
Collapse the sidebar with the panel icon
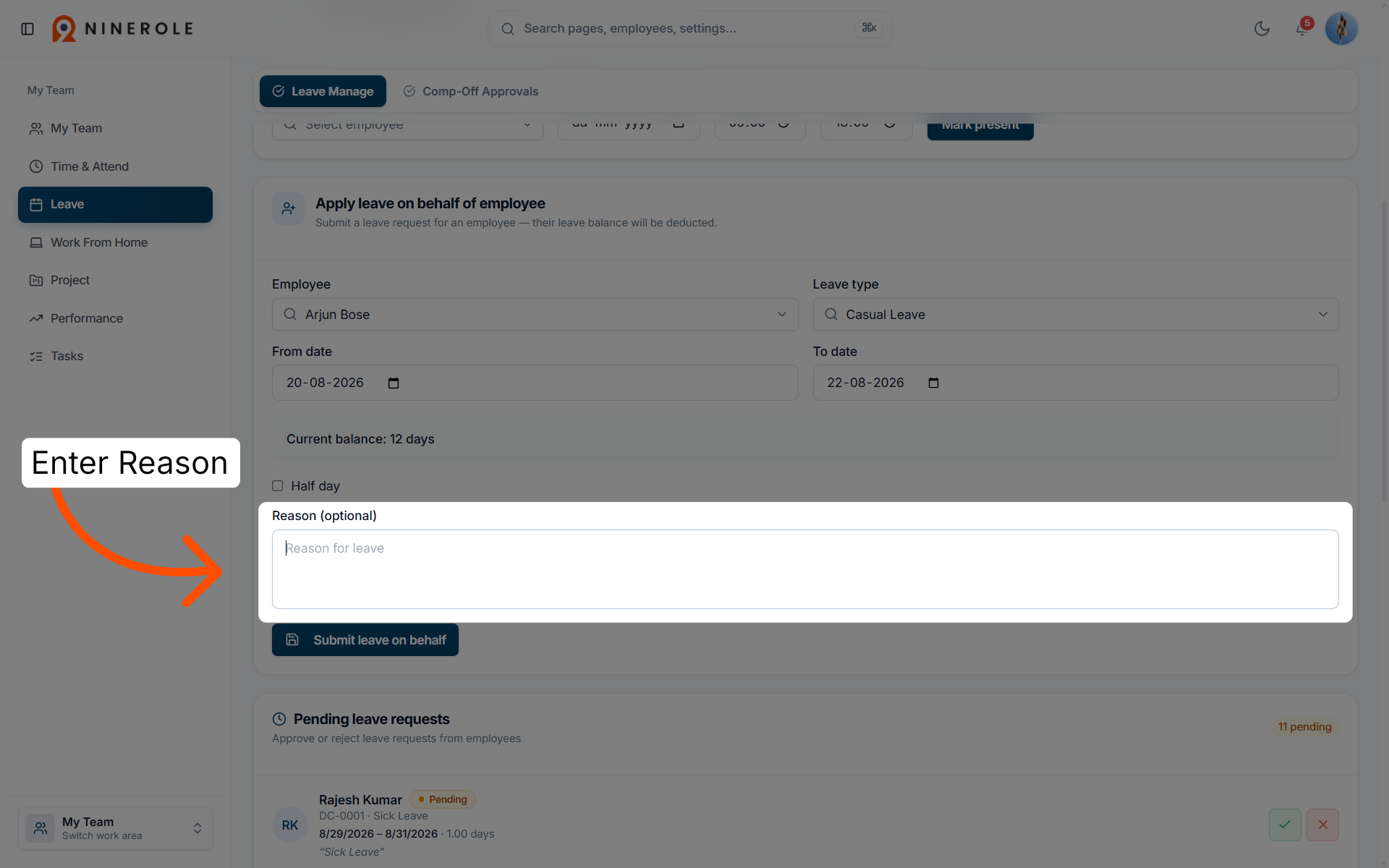27,29
